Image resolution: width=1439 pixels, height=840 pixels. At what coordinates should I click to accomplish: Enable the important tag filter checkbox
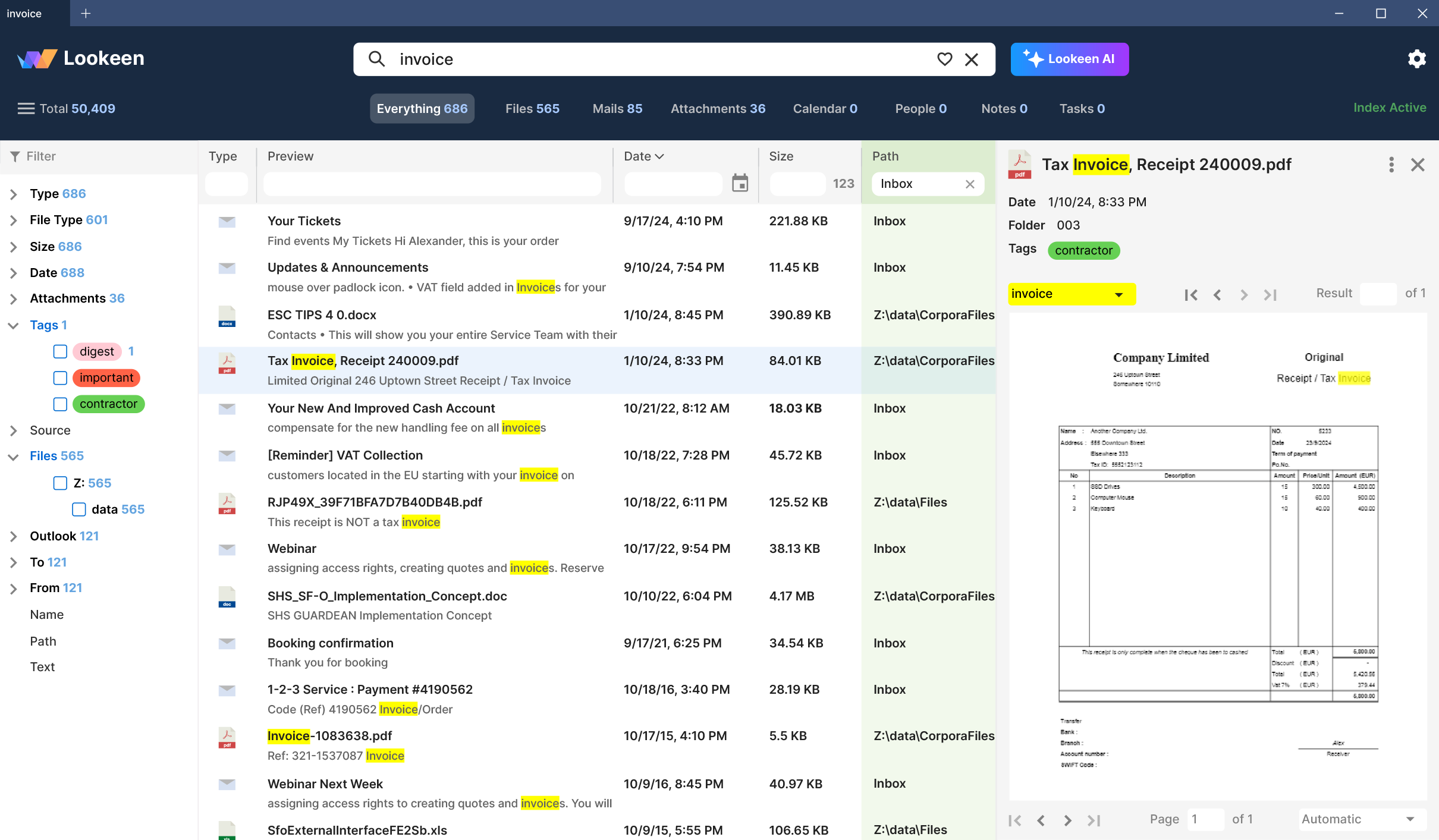point(60,377)
